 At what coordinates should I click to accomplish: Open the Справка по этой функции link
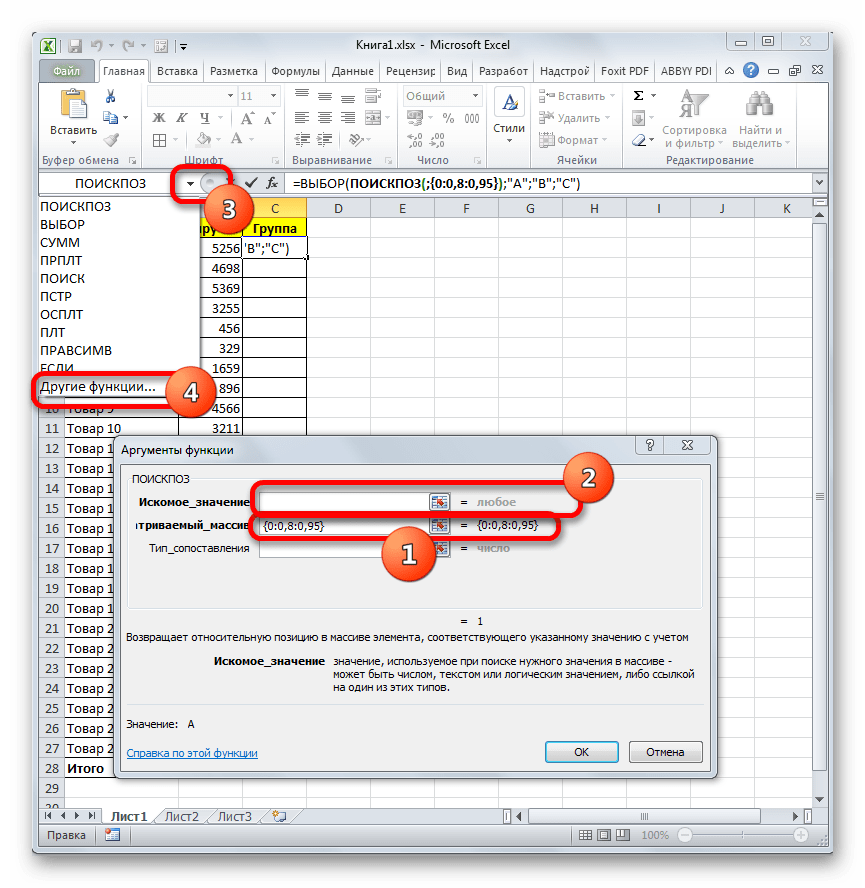click(192, 753)
